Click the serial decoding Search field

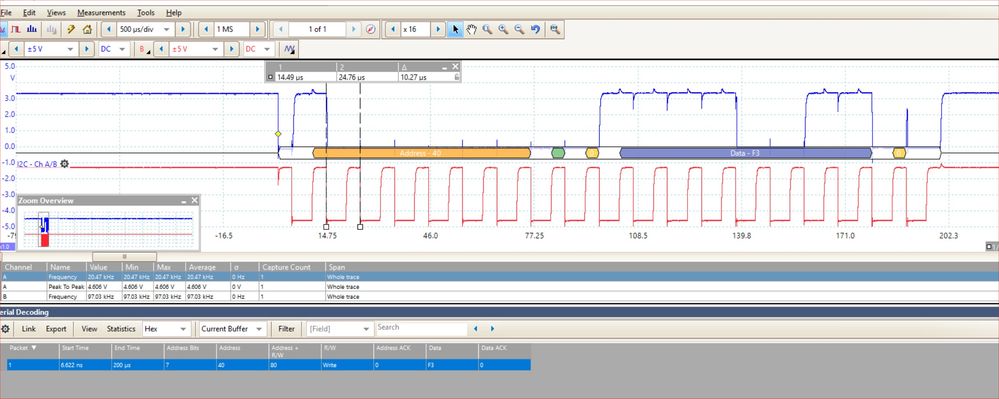(x=420, y=328)
